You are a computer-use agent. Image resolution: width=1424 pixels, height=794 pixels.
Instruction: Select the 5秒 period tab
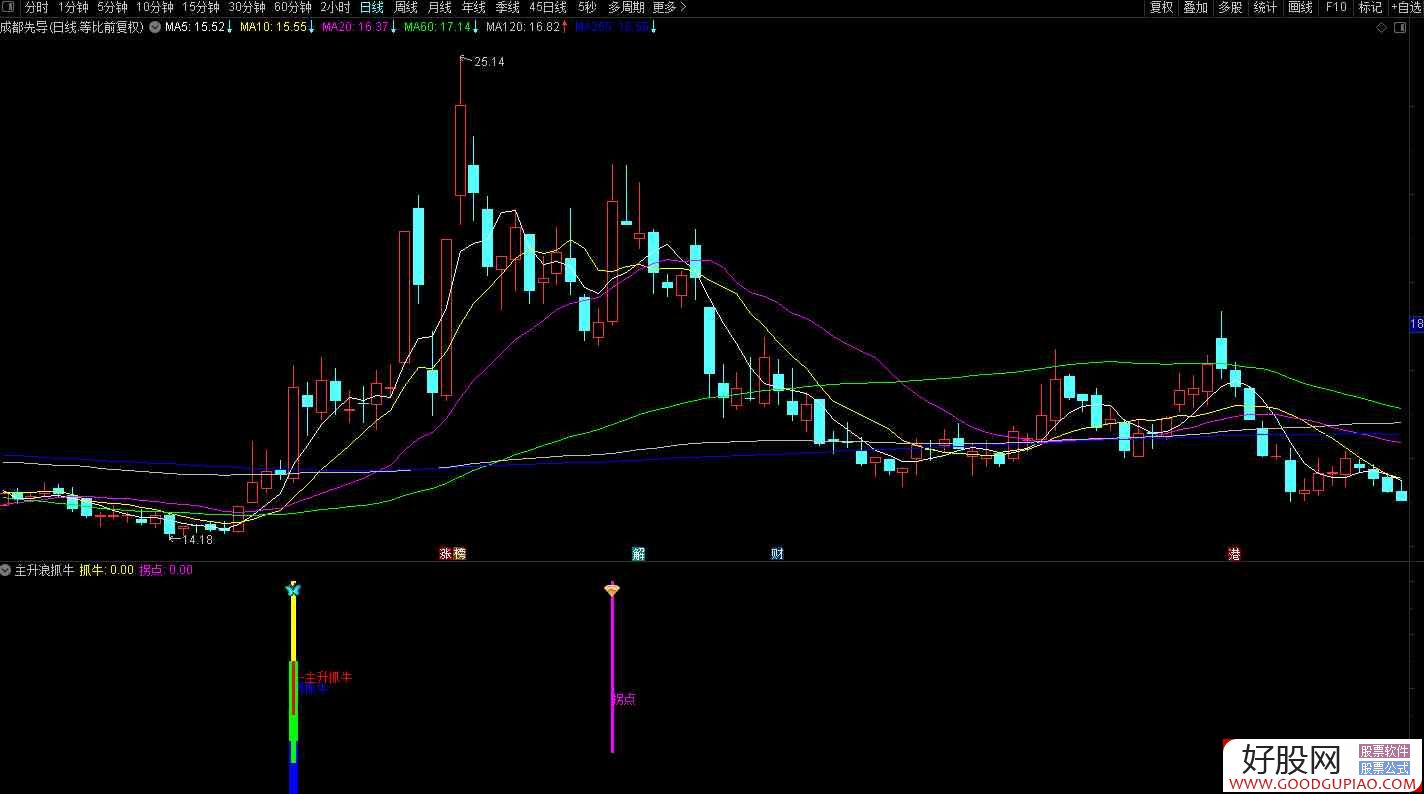tap(587, 7)
